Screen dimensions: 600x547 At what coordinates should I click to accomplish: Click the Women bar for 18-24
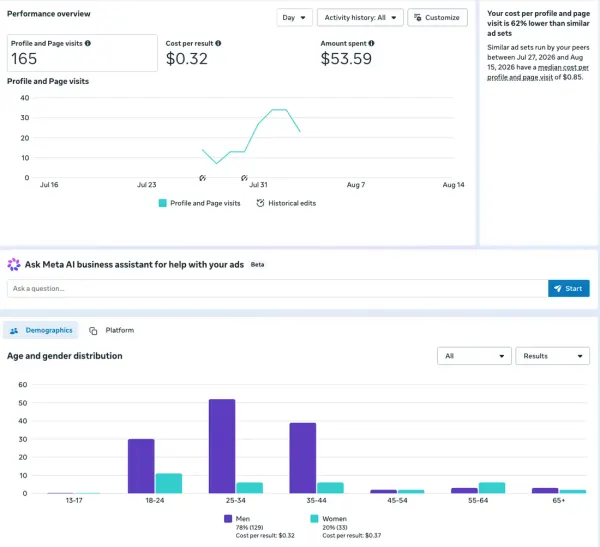click(169, 483)
